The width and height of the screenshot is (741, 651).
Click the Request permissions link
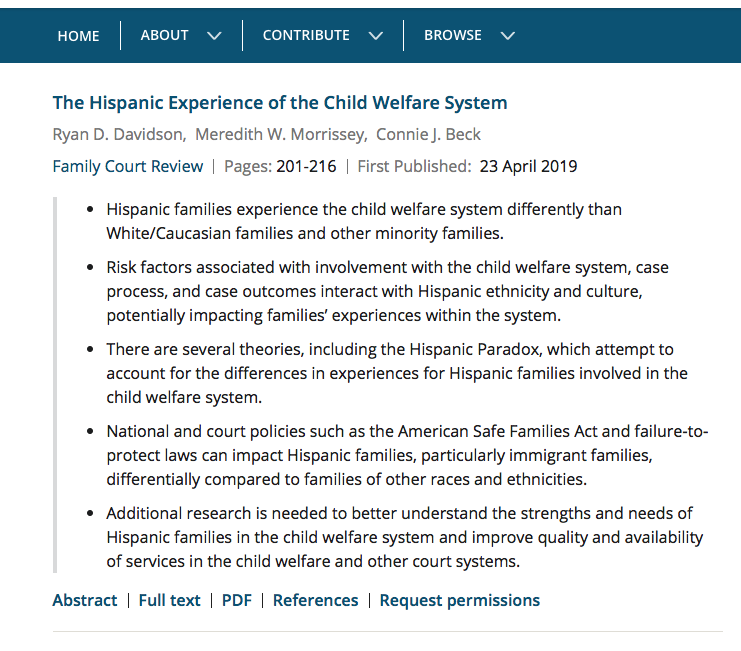coord(459,600)
